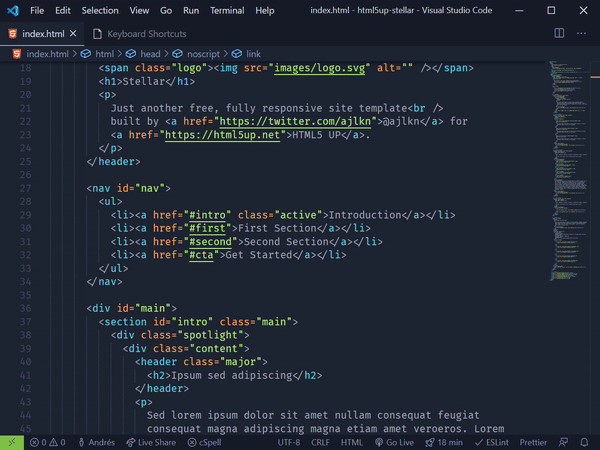
Task: Click errors and warnings count in status bar
Action: pos(47,442)
